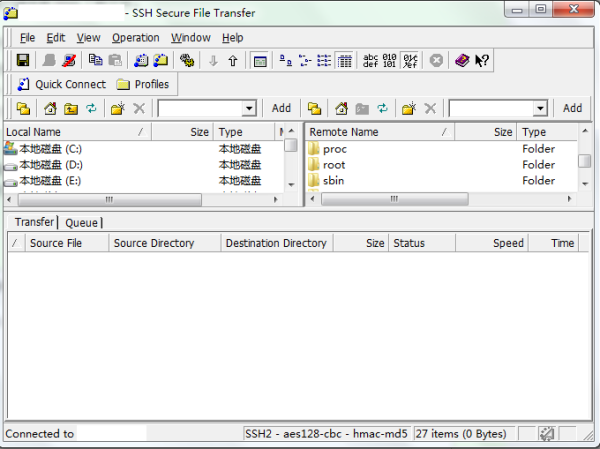600x449 pixels.
Task: Open the File menu
Action: point(27,38)
